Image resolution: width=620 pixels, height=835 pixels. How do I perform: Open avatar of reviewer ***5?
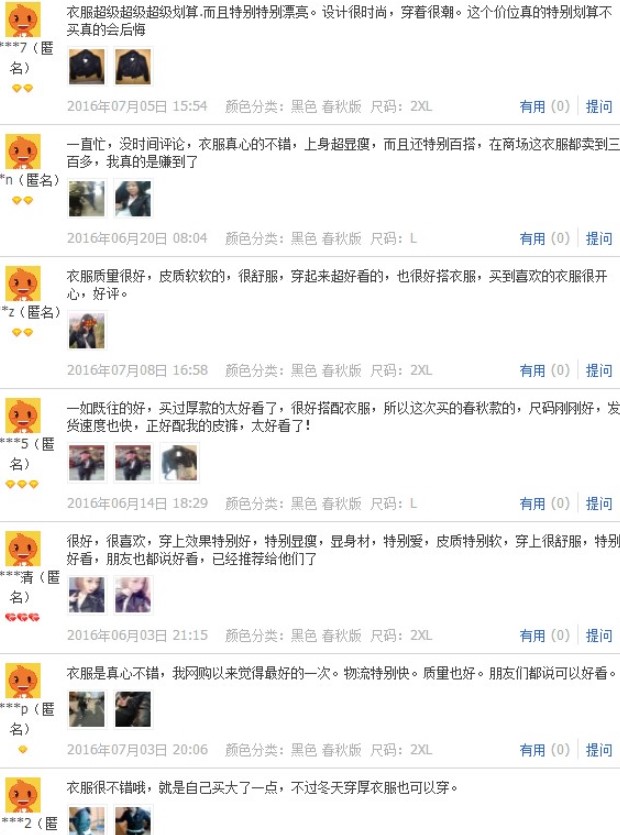23,415
